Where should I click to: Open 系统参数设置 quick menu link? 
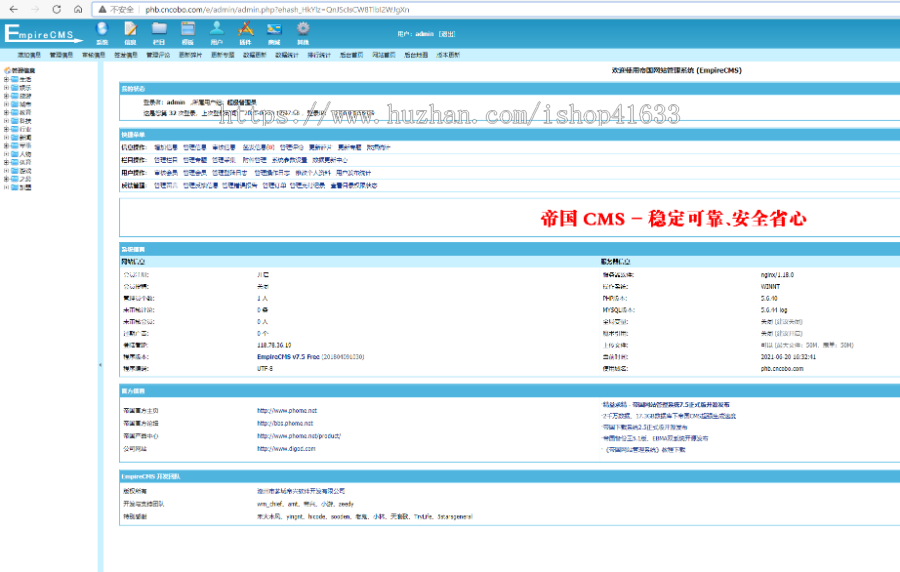coord(289,160)
